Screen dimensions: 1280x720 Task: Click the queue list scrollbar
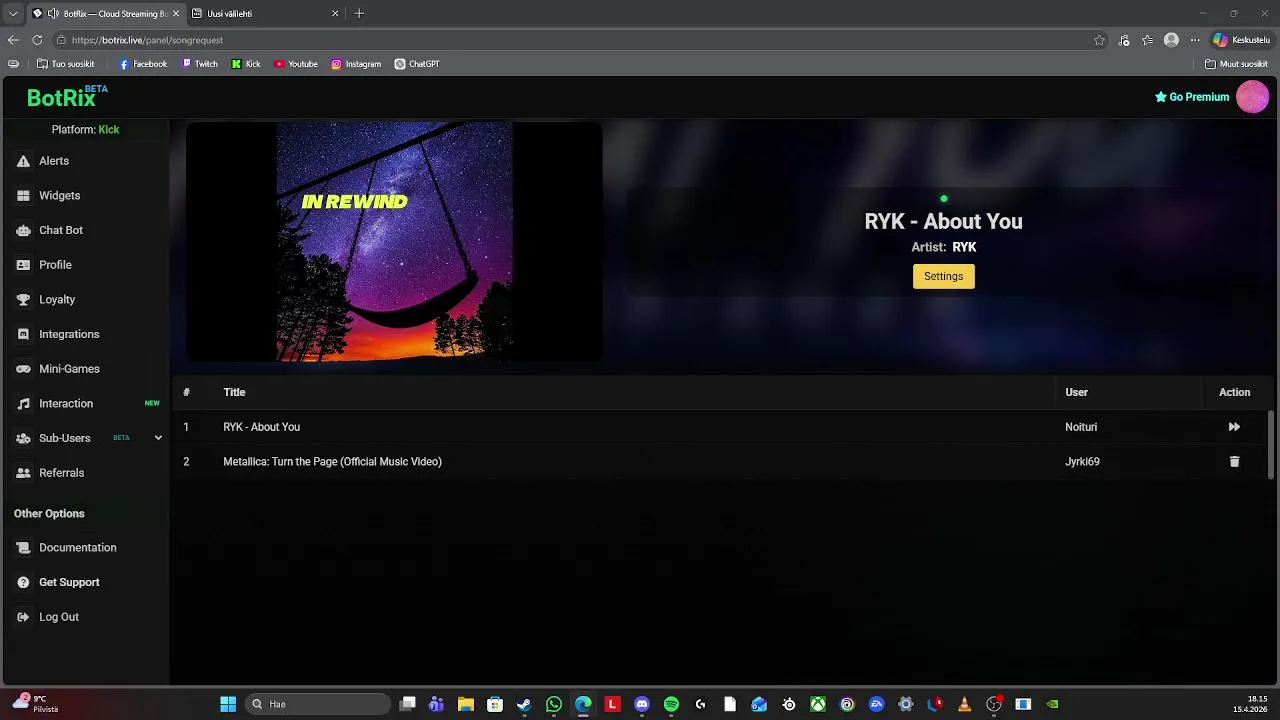(1271, 444)
